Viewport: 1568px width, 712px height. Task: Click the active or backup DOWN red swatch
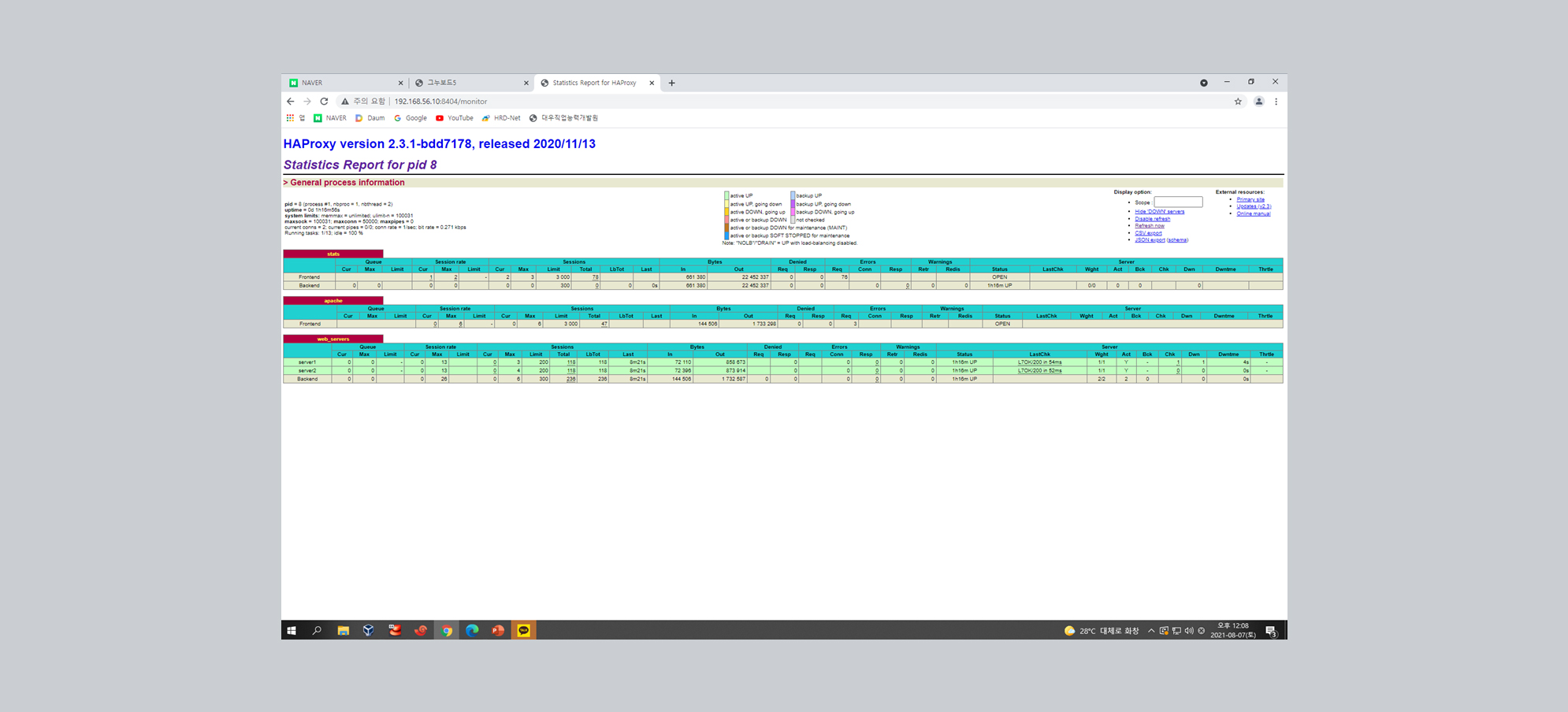tap(726, 220)
